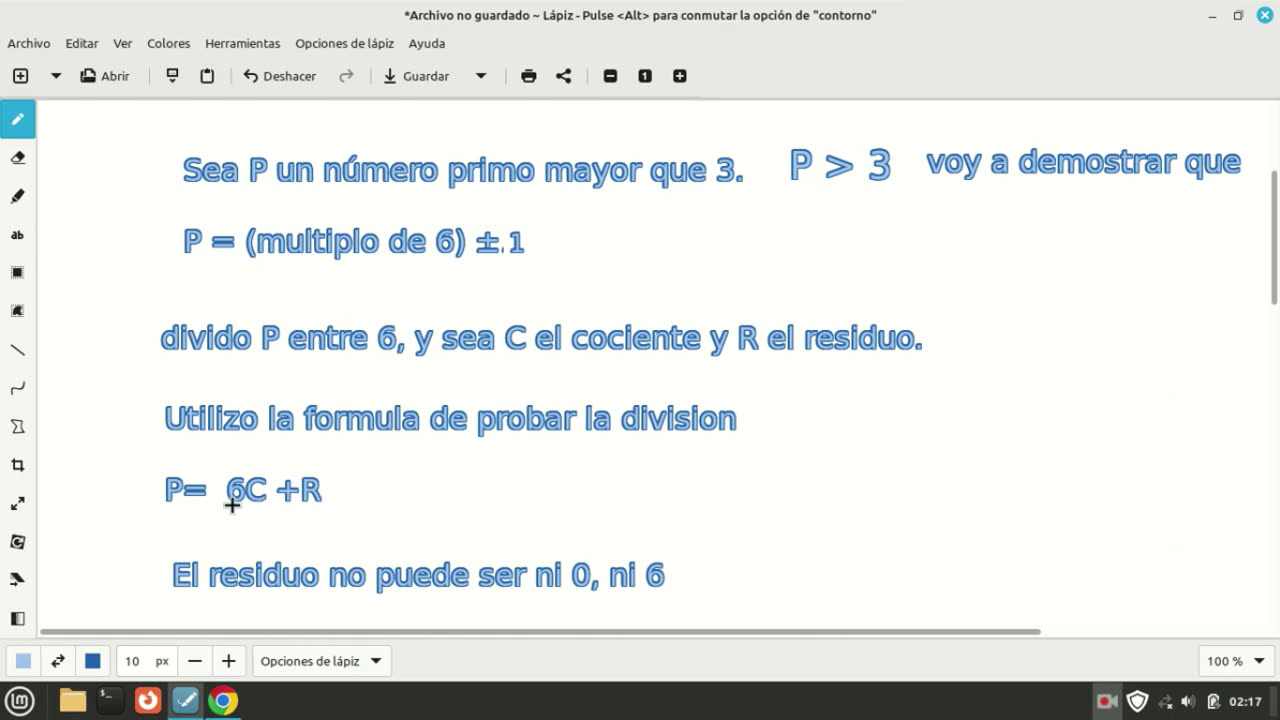Open the Ver menu
This screenshot has width=1280, height=720.
pyautogui.click(x=123, y=43)
